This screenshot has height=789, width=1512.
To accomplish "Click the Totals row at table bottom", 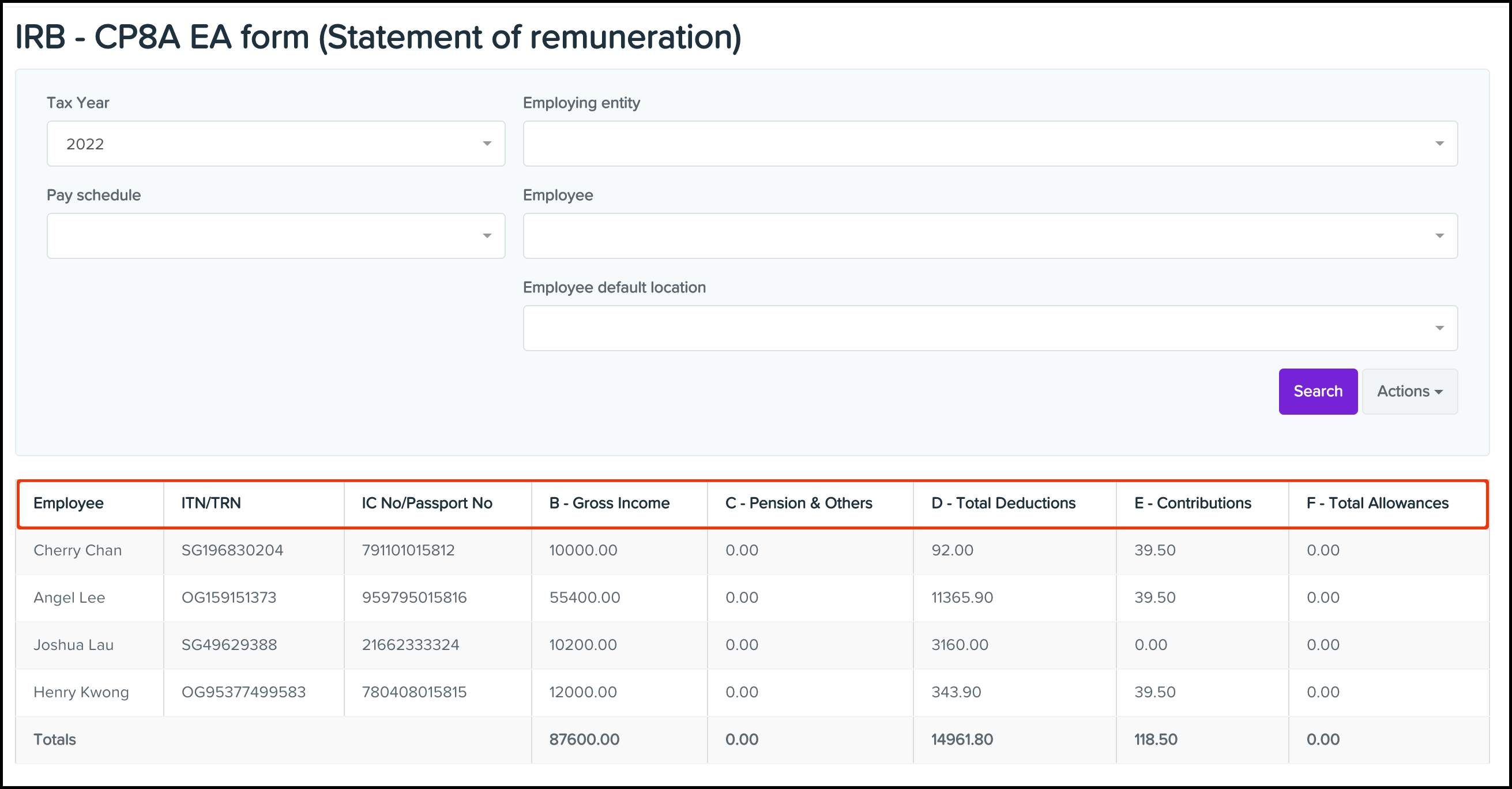I will (55, 739).
